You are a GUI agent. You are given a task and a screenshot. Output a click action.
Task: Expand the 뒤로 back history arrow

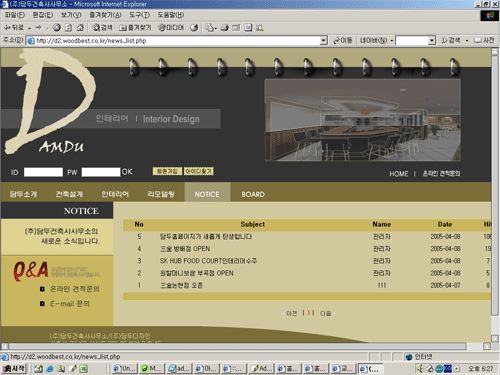click(x=30, y=28)
